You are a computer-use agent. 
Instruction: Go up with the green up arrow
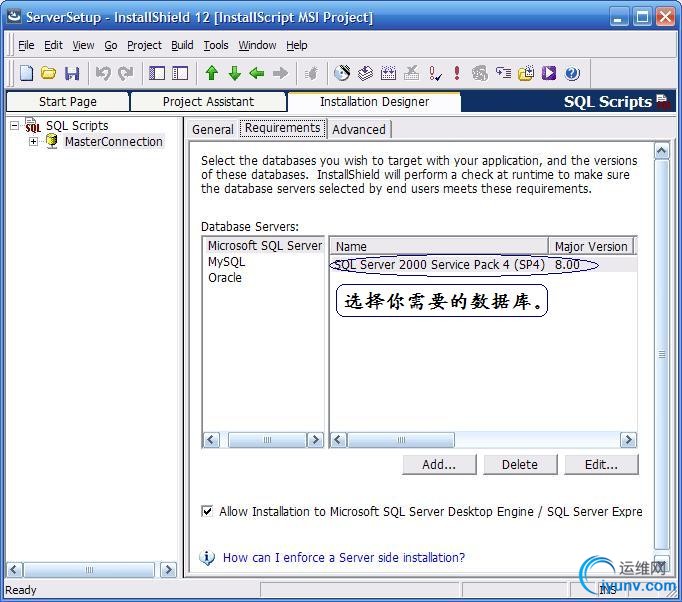pyautogui.click(x=211, y=73)
